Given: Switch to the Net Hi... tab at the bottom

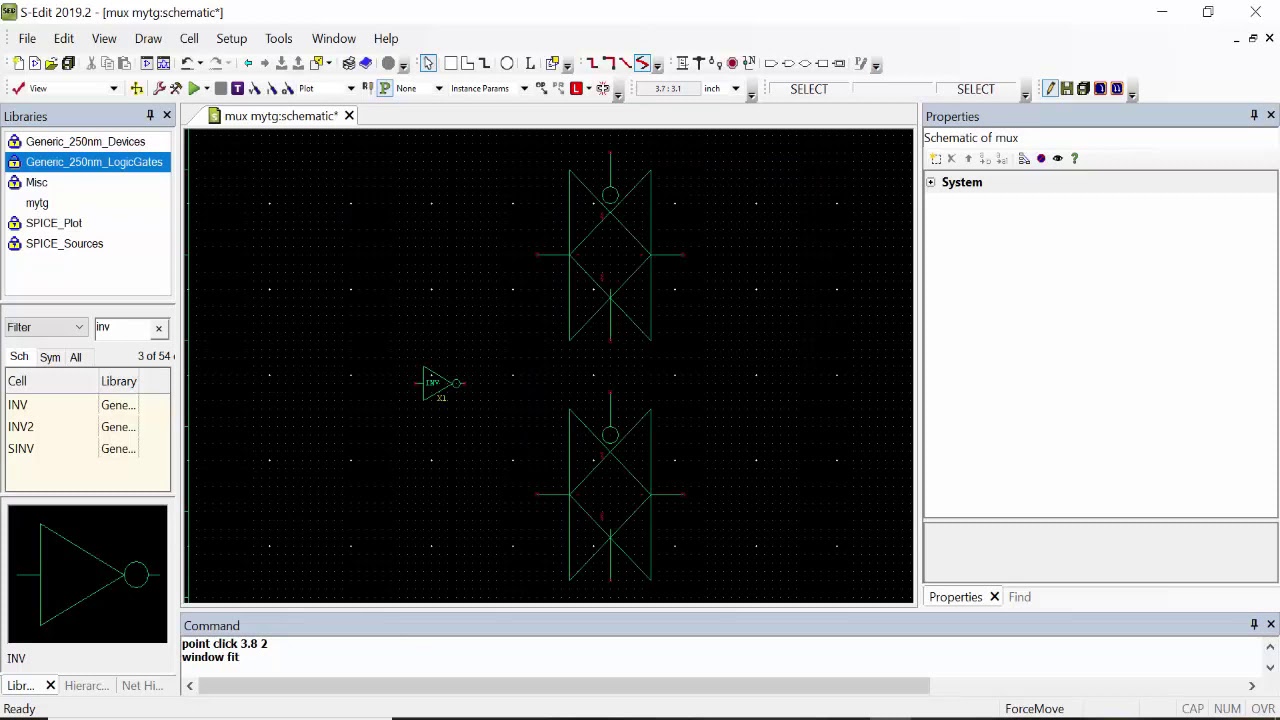Looking at the screenshot, I should (142, 685).
